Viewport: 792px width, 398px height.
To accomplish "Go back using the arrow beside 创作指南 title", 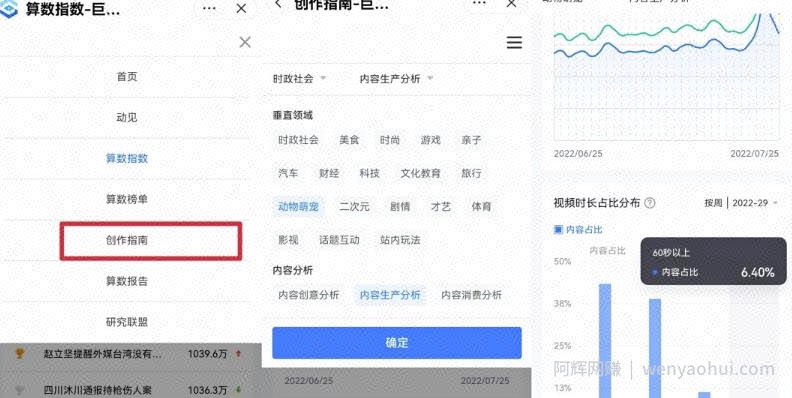I will (x=278, y=4).
